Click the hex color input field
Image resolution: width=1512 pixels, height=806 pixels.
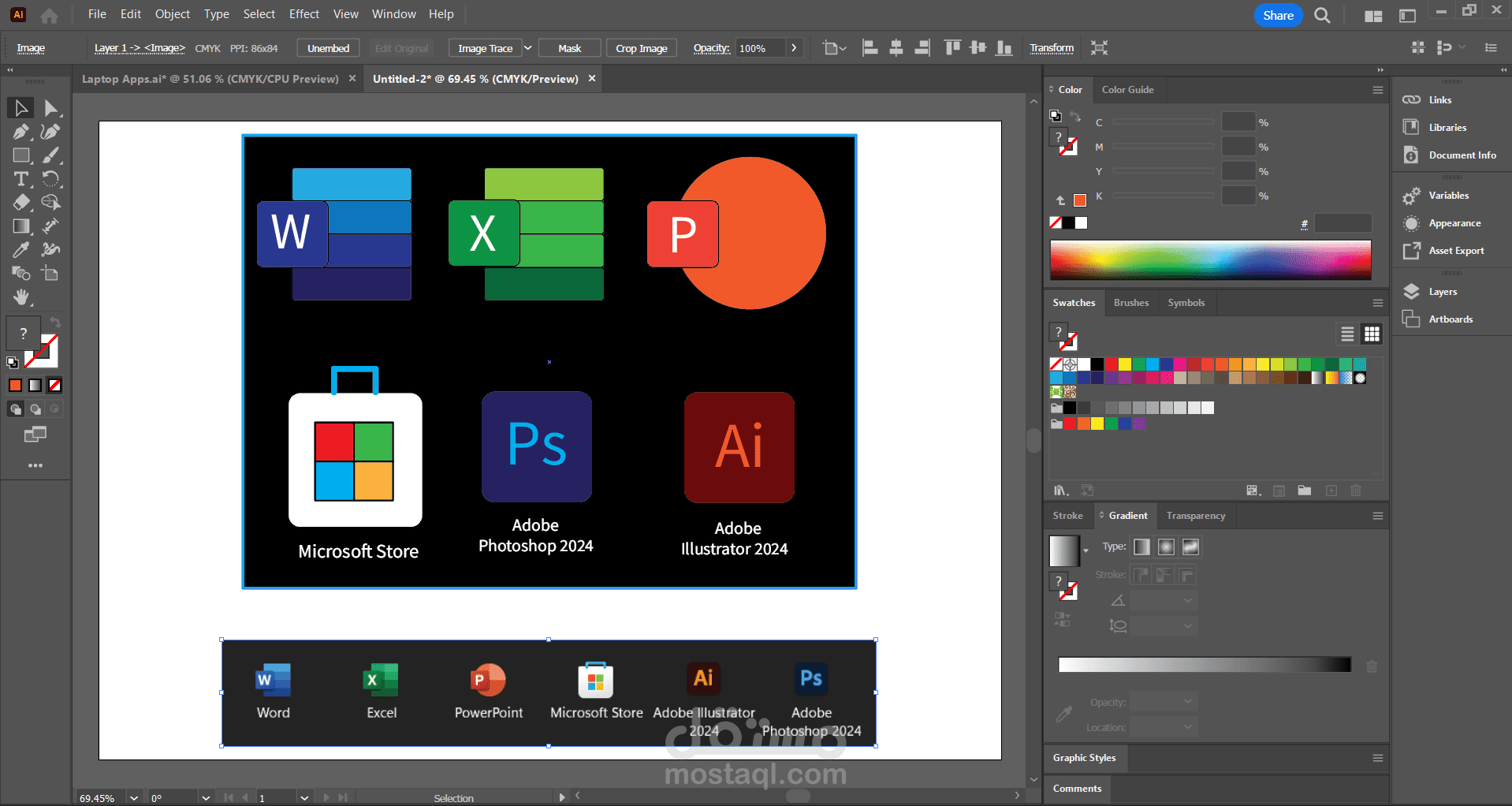[1343, 223]
